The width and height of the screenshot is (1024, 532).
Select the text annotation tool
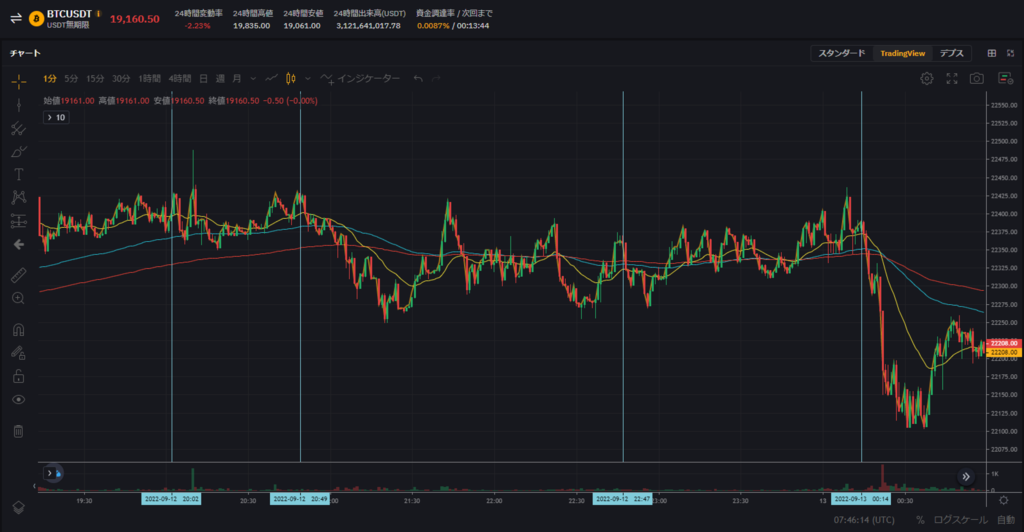coord(19,174)
